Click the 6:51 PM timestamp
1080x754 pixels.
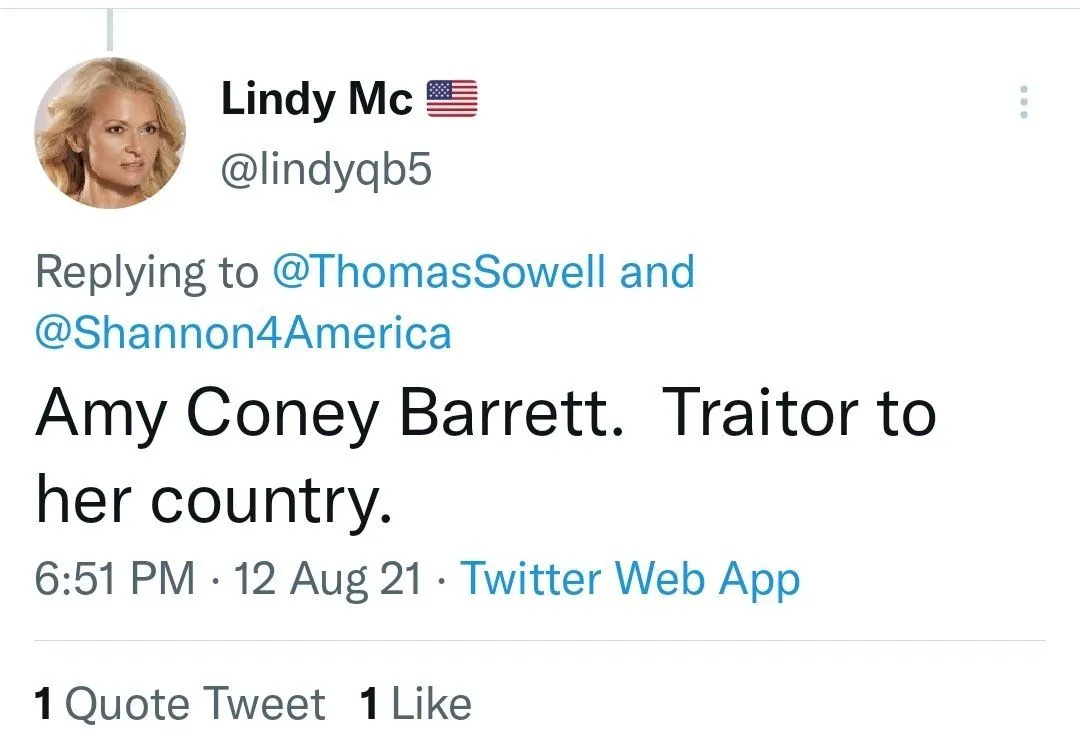click(115, 579)
